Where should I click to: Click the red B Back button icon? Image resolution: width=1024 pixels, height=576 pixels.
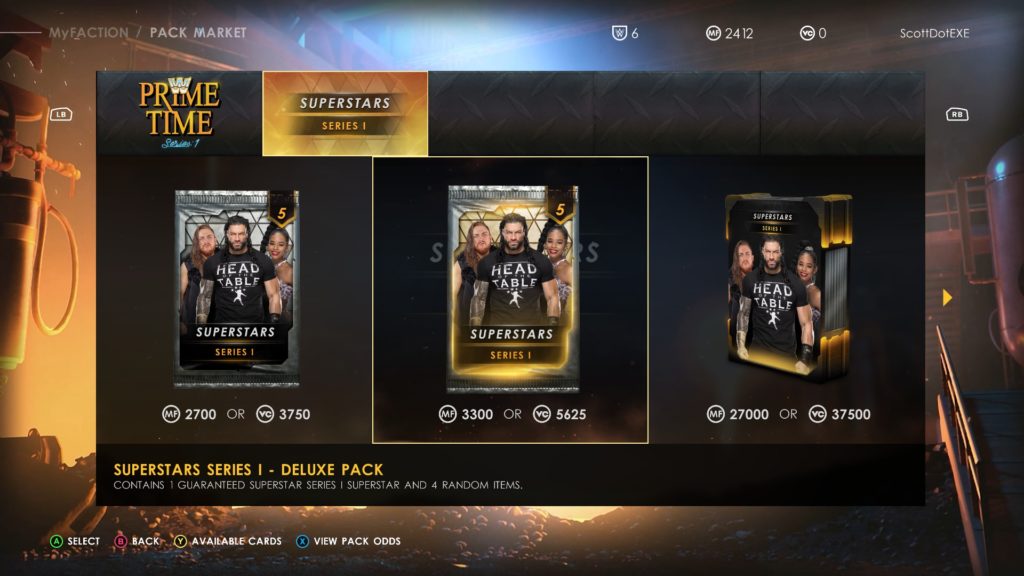tap(121, 541)
